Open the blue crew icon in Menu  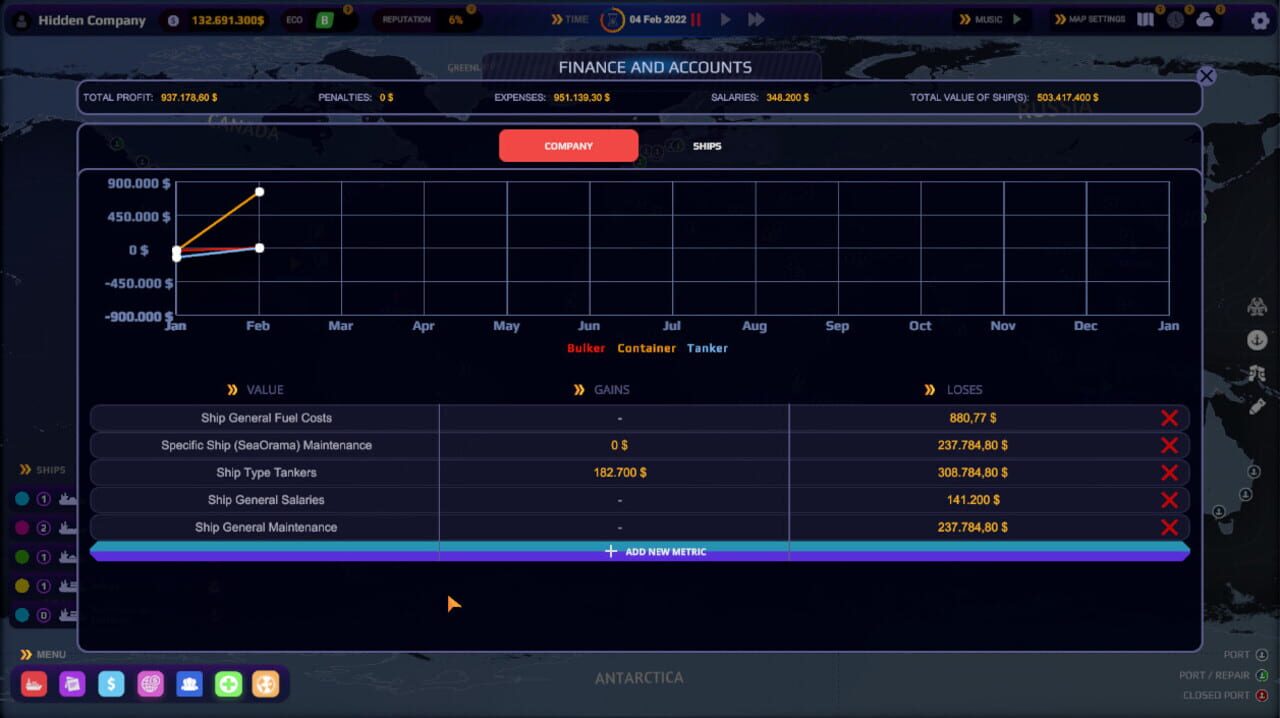click(189, 684)
